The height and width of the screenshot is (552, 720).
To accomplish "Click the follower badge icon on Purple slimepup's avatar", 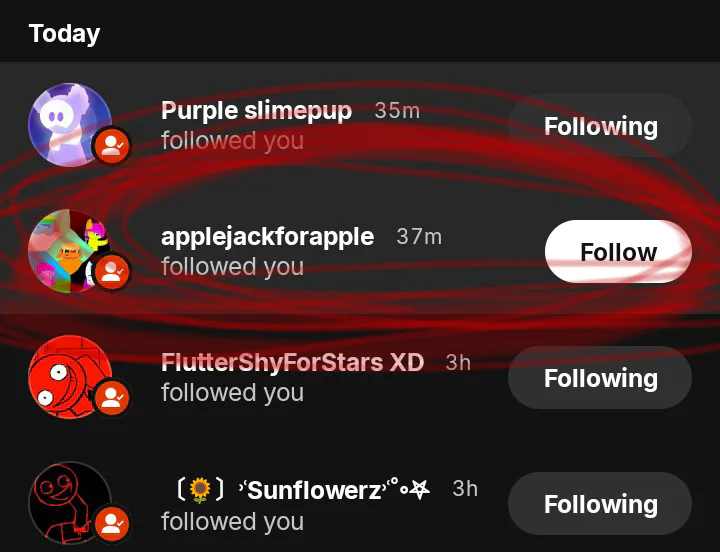I will tap(112, 146).
